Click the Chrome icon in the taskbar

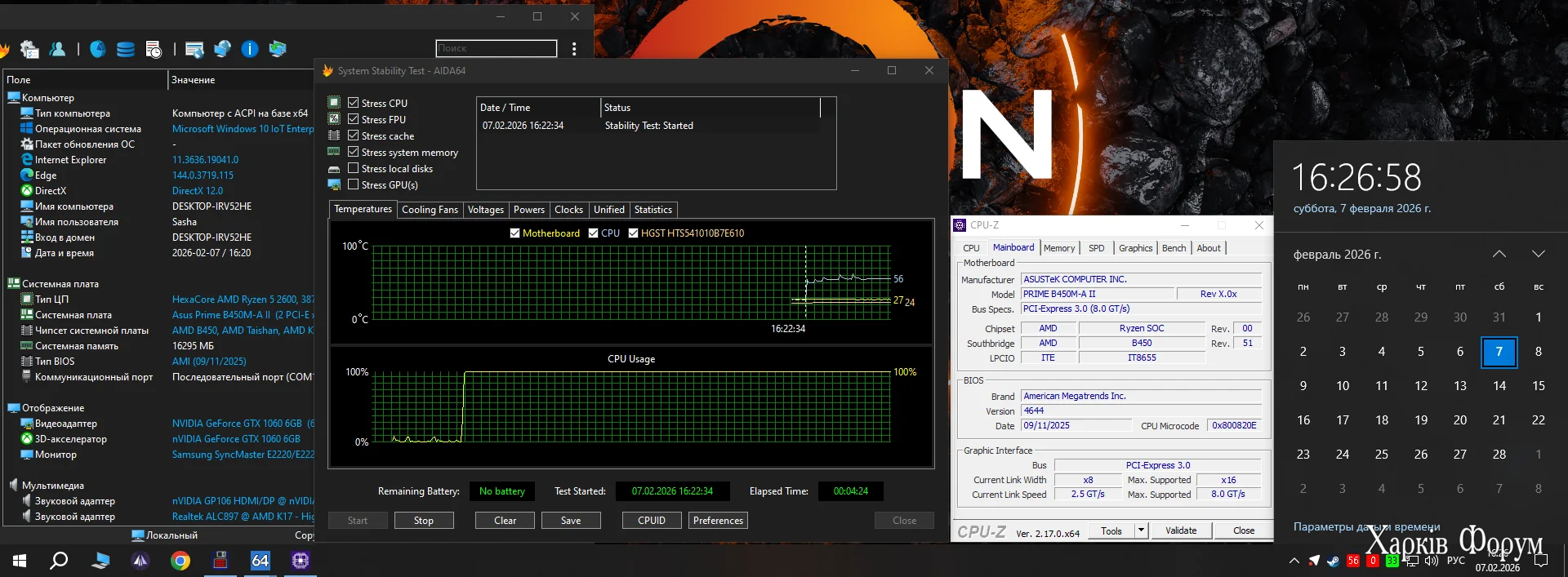pyautogui.click(x=180, y=561)
